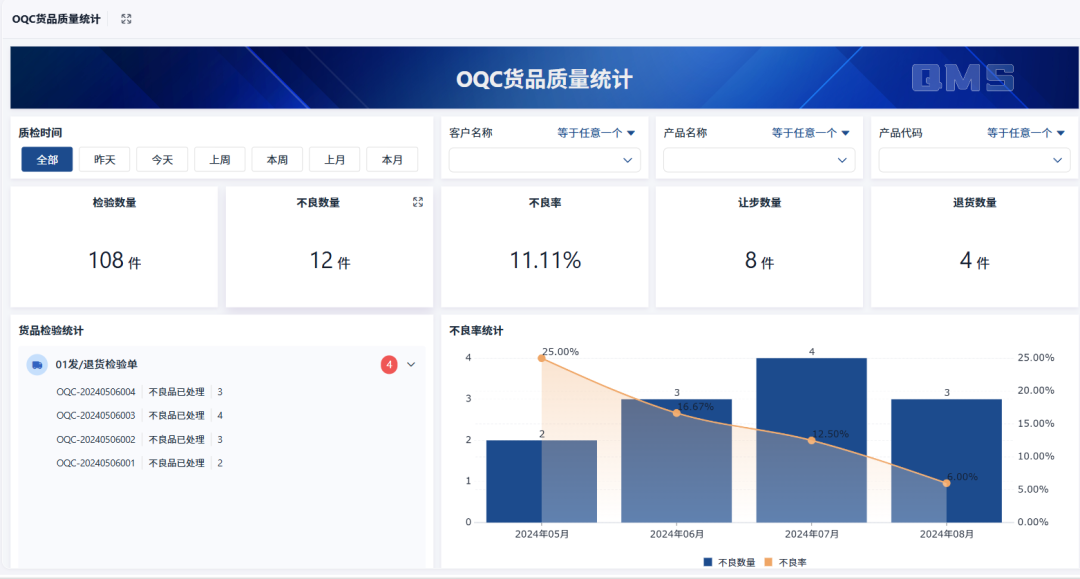1080x579 pixels.
Task: Select the 全部 time filter
Action: pyautogui.click(x=47, y=160)
